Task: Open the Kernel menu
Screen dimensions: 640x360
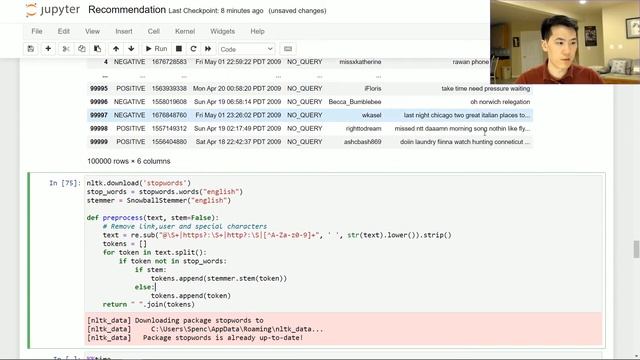Action: tap(185, 31)
